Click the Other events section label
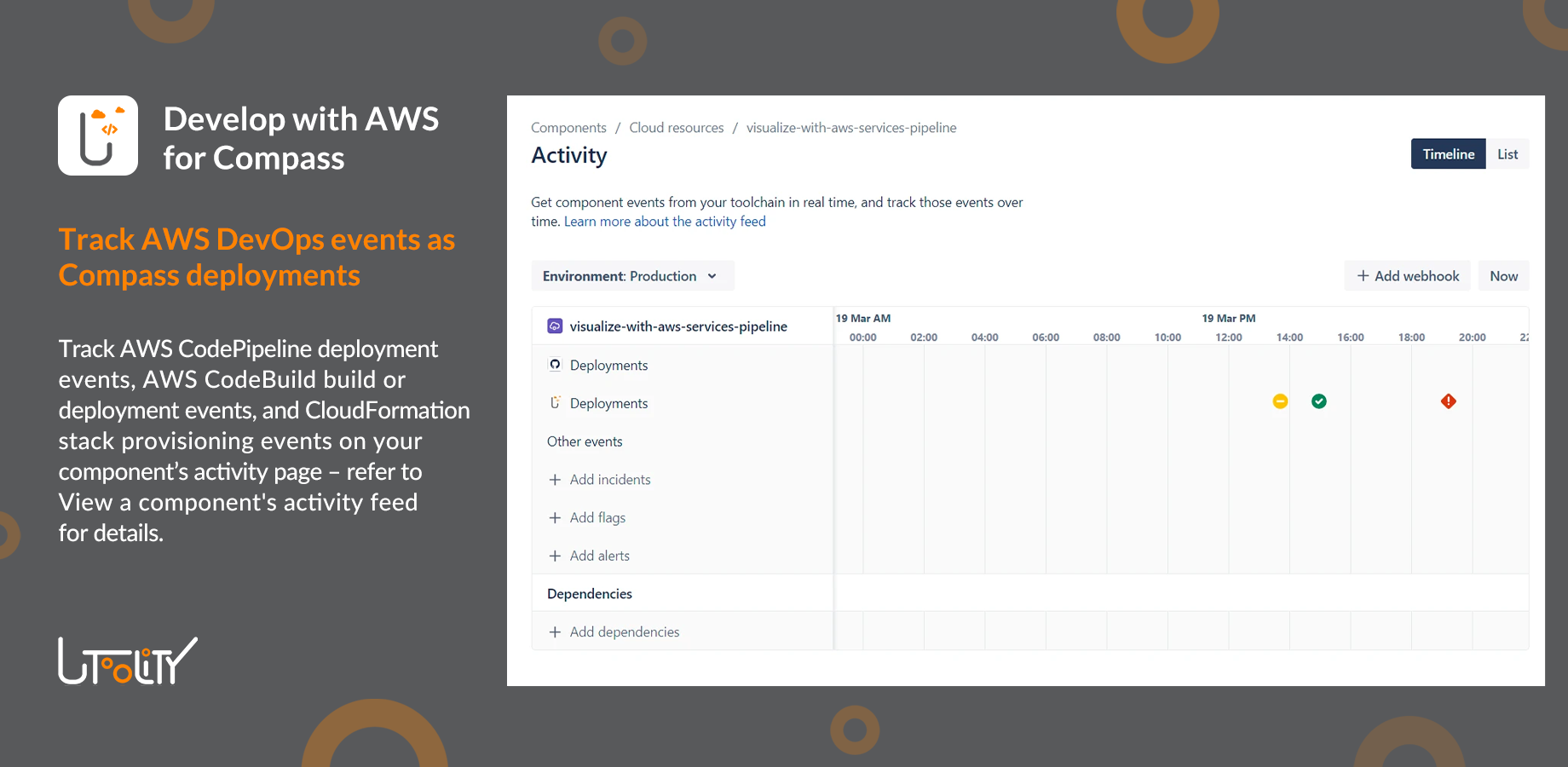This screenshot has width=1568, height=767. click(x=585, y=441)
